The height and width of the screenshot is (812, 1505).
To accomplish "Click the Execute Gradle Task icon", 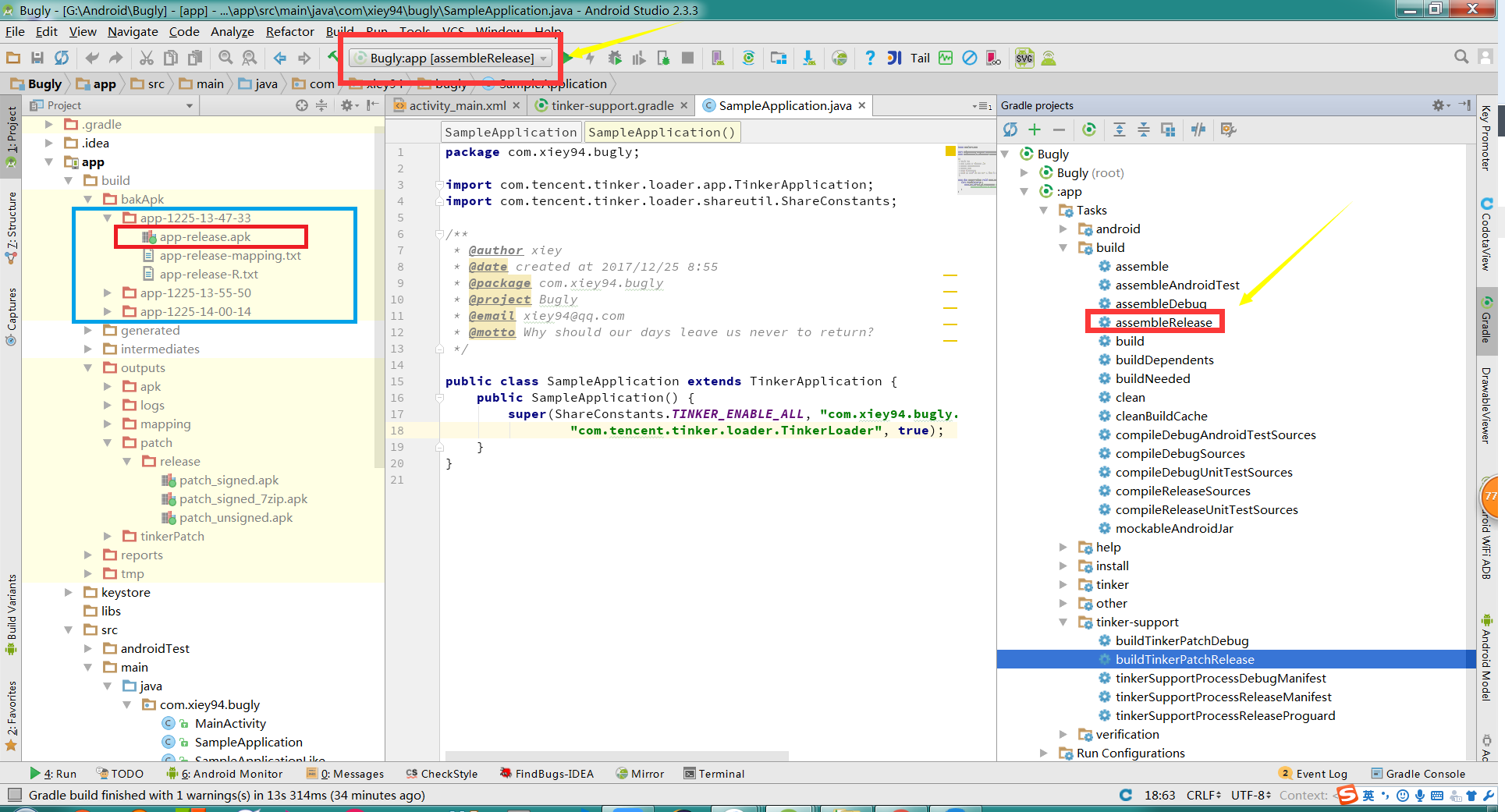I will (1089, 129).
